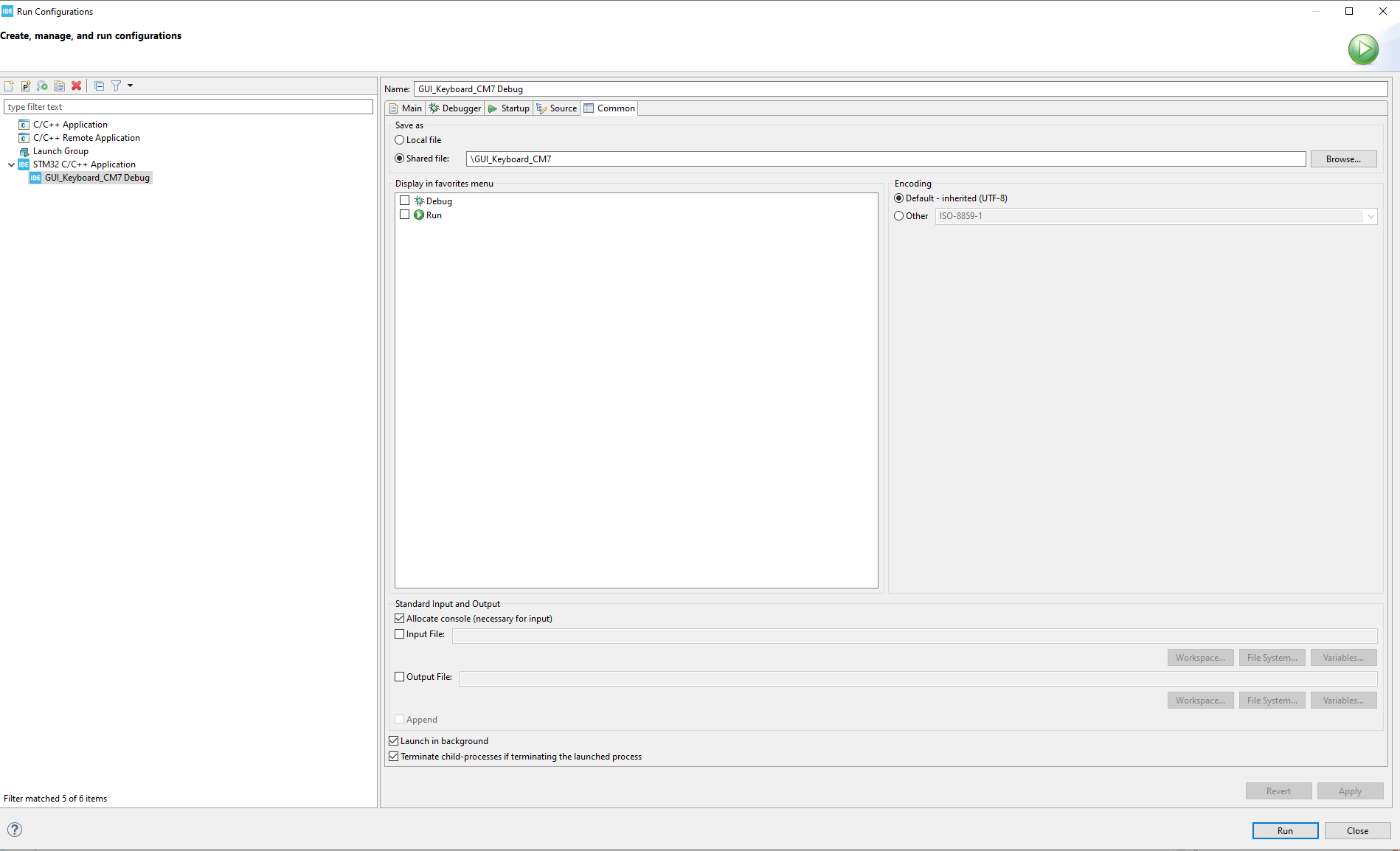The height and width of the screenshot is (851, 1400).
Task: Delete the selected launch configuration
Action: click(76, 86)
